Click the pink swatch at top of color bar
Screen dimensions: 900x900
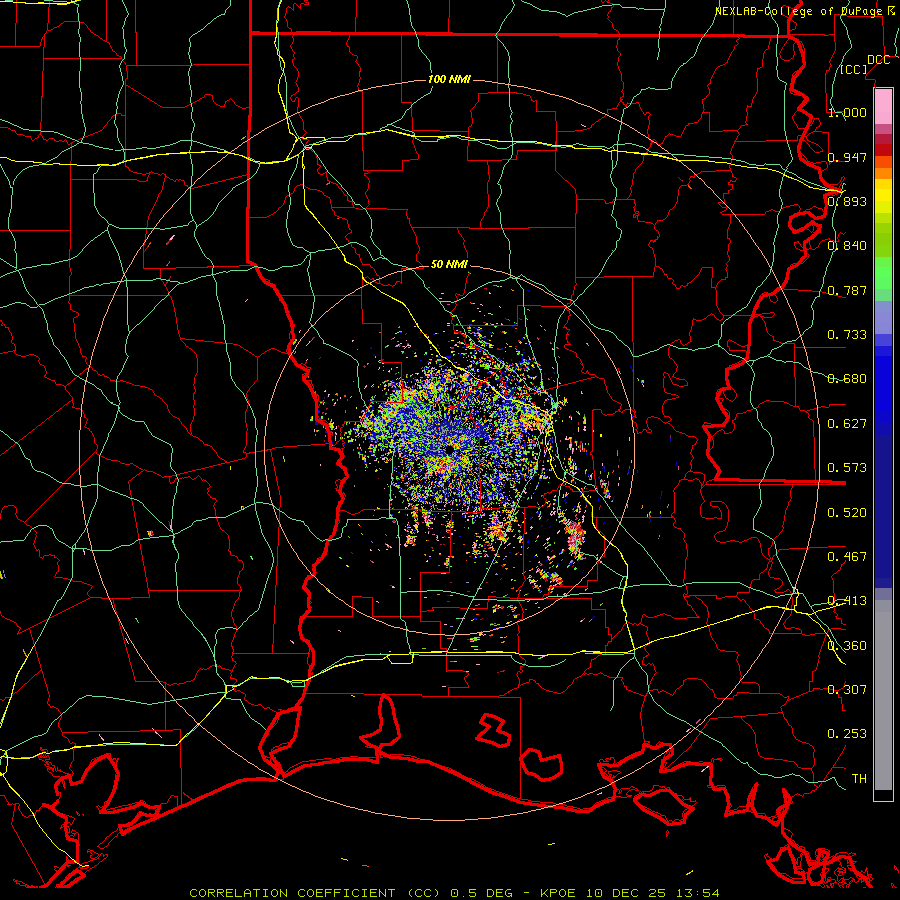[883, 106]
